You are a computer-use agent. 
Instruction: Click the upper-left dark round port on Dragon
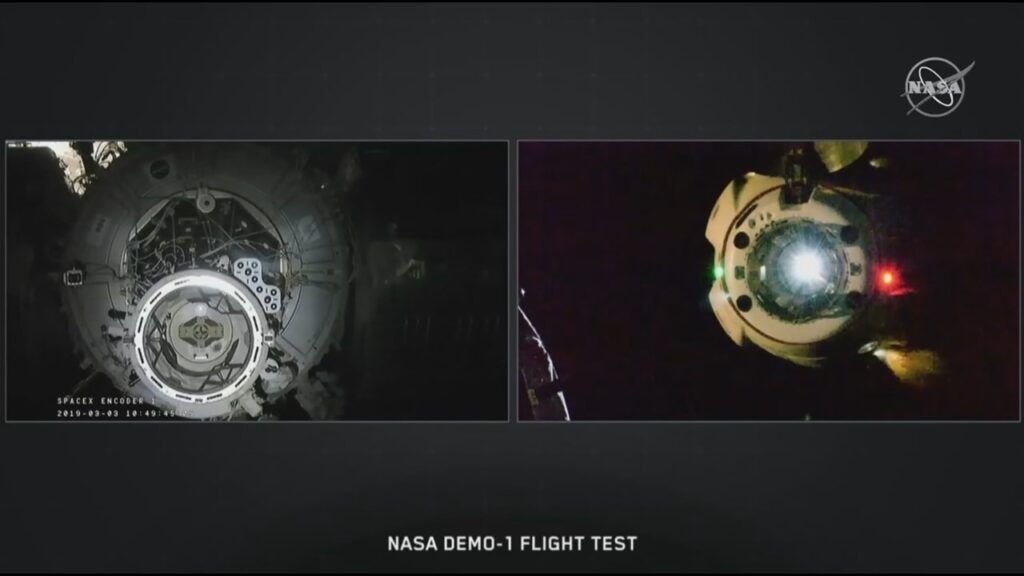740,240
